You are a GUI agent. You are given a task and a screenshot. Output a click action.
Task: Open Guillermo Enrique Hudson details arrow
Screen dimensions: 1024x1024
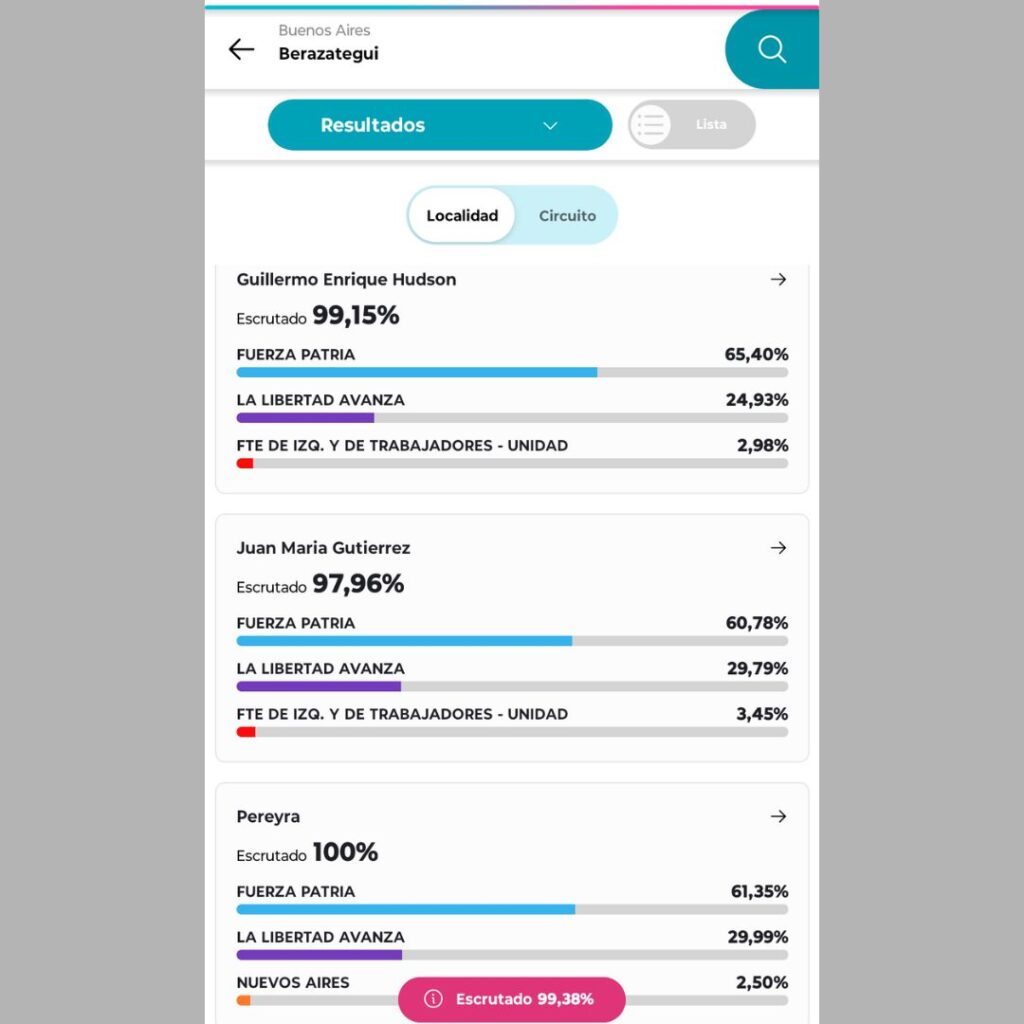778,280
